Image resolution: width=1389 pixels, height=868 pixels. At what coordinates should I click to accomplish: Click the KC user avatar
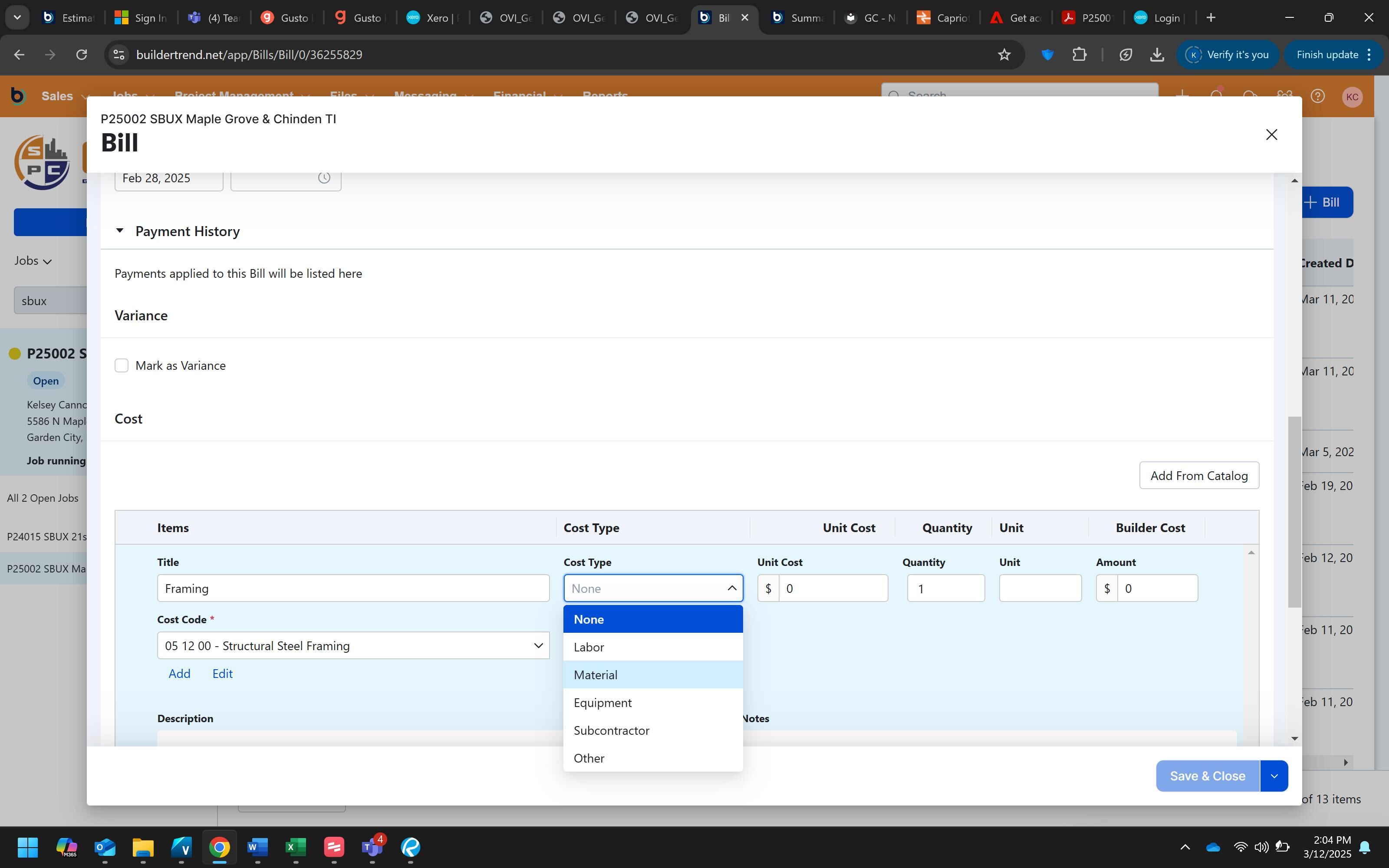point(1352,96)
